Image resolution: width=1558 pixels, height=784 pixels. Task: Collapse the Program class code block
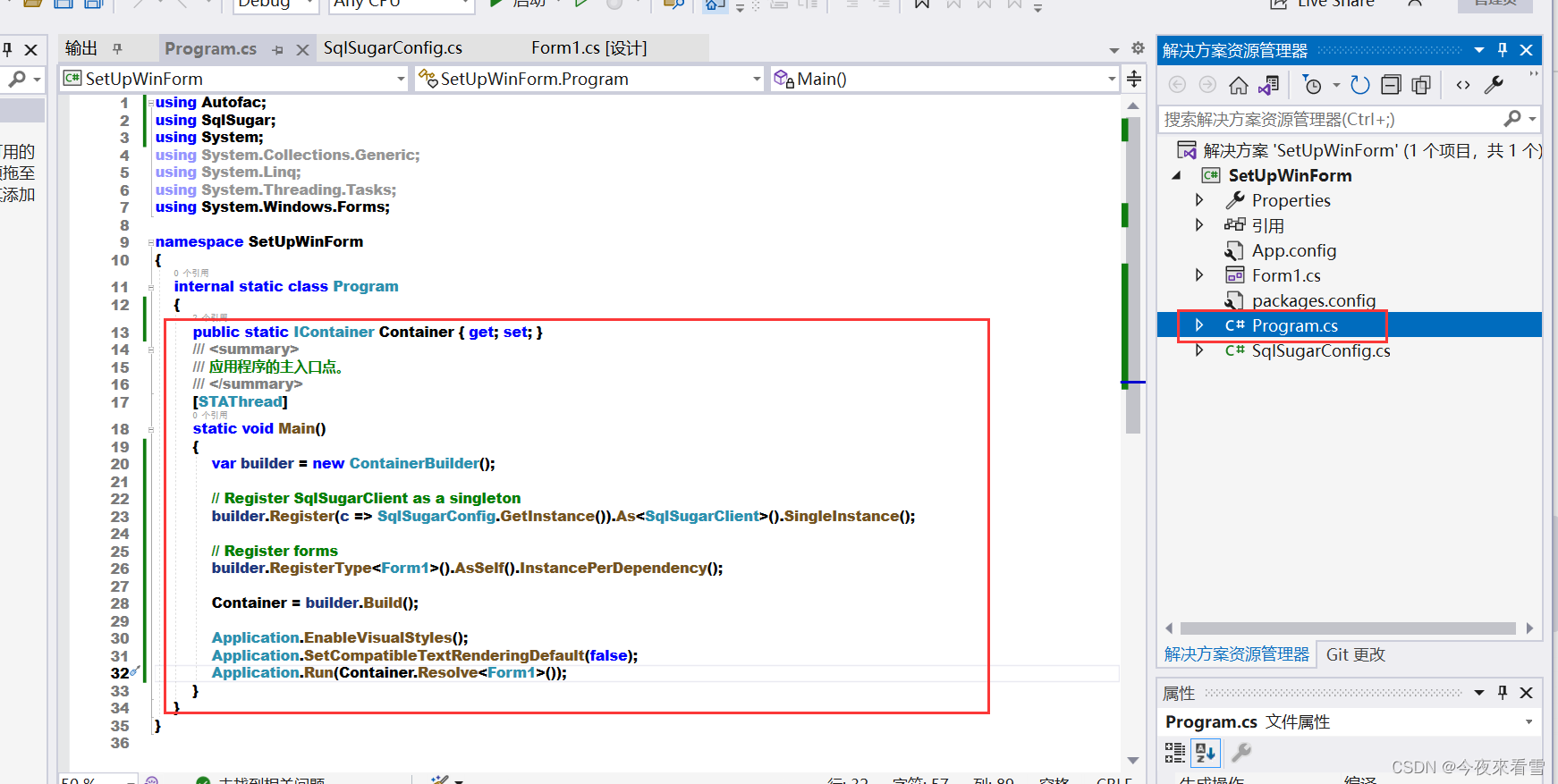click(x=150, y=287)
